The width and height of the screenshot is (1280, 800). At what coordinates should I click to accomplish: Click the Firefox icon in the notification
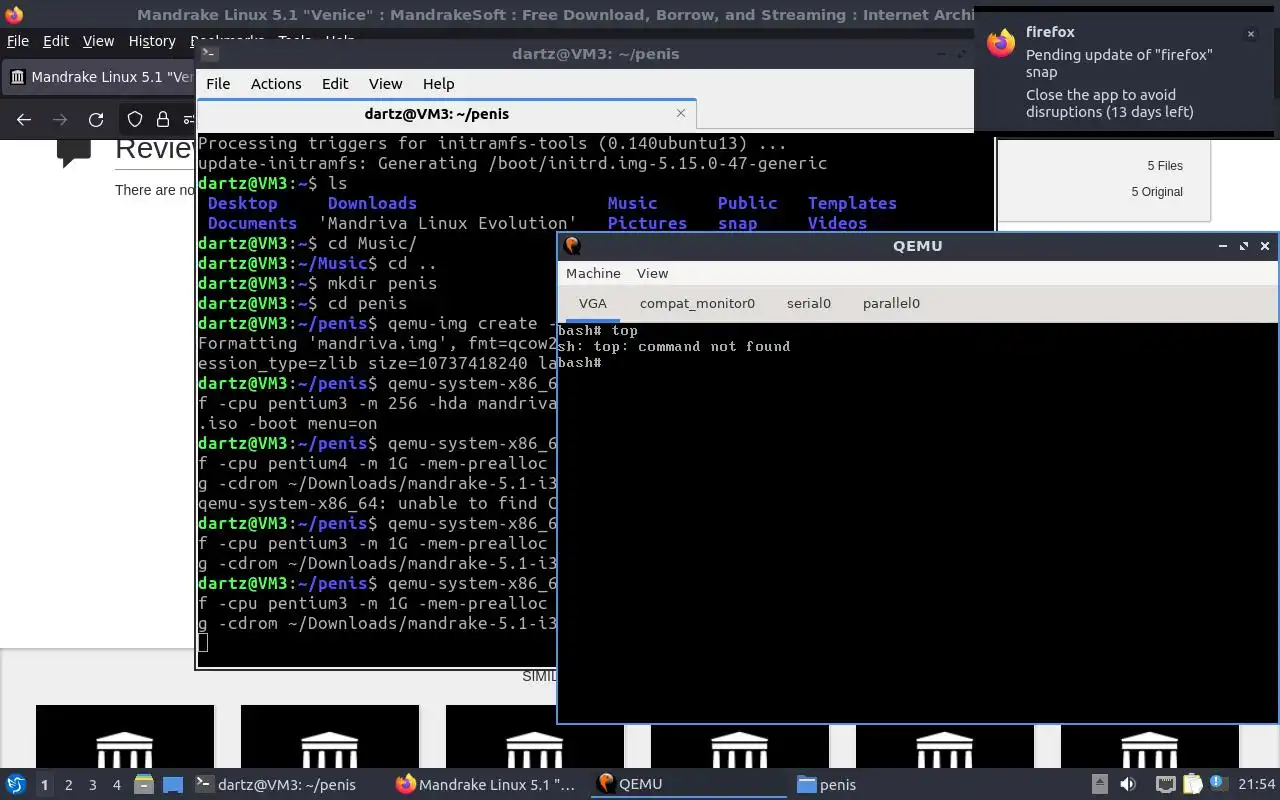(x=1001, y=43)
